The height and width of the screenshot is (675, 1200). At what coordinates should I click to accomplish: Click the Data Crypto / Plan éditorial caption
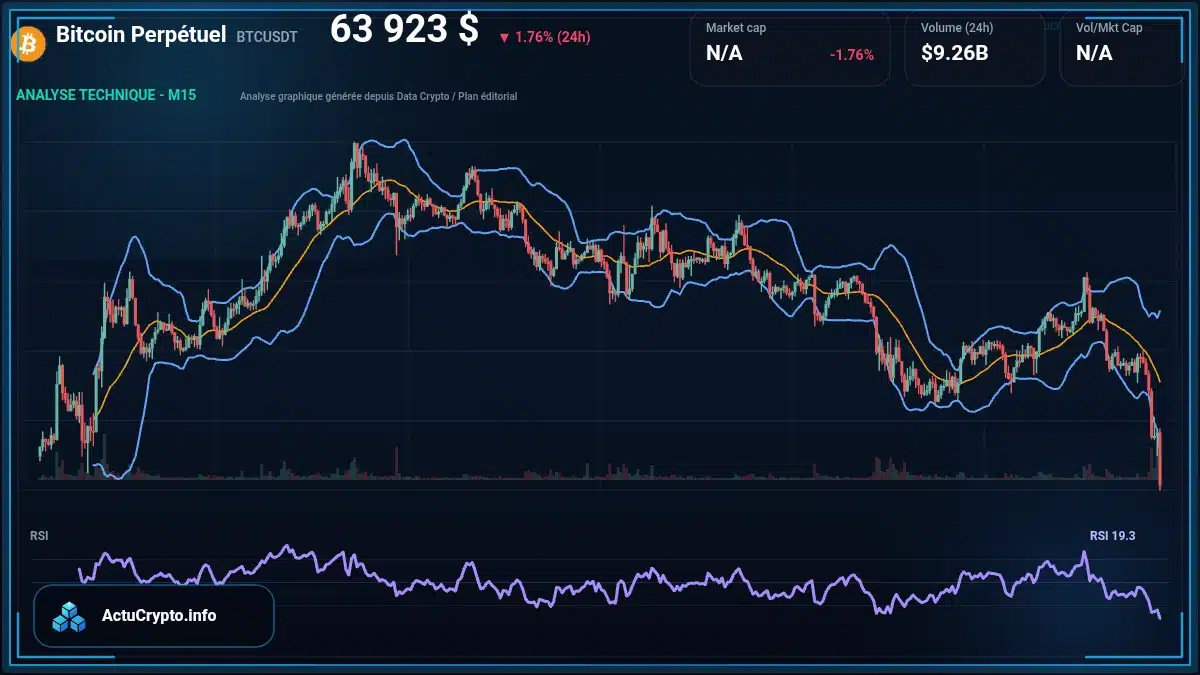(379, 96)
